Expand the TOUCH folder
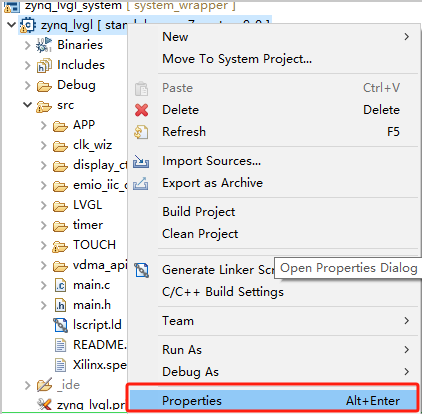Screen dimensions: 422x414 tap(44, 245)
